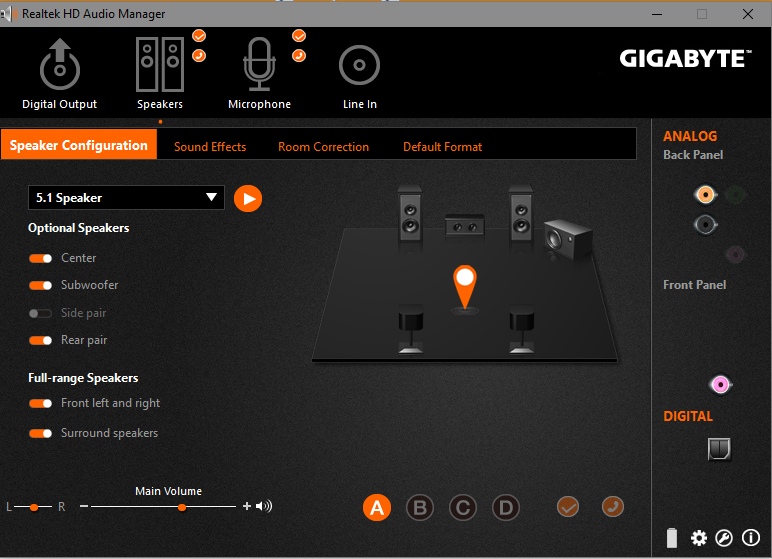Image resolution: width=772 pixels, height=559 pixels.
Task: Click the speaker mute icon beside volume
Action: [264, 506]
